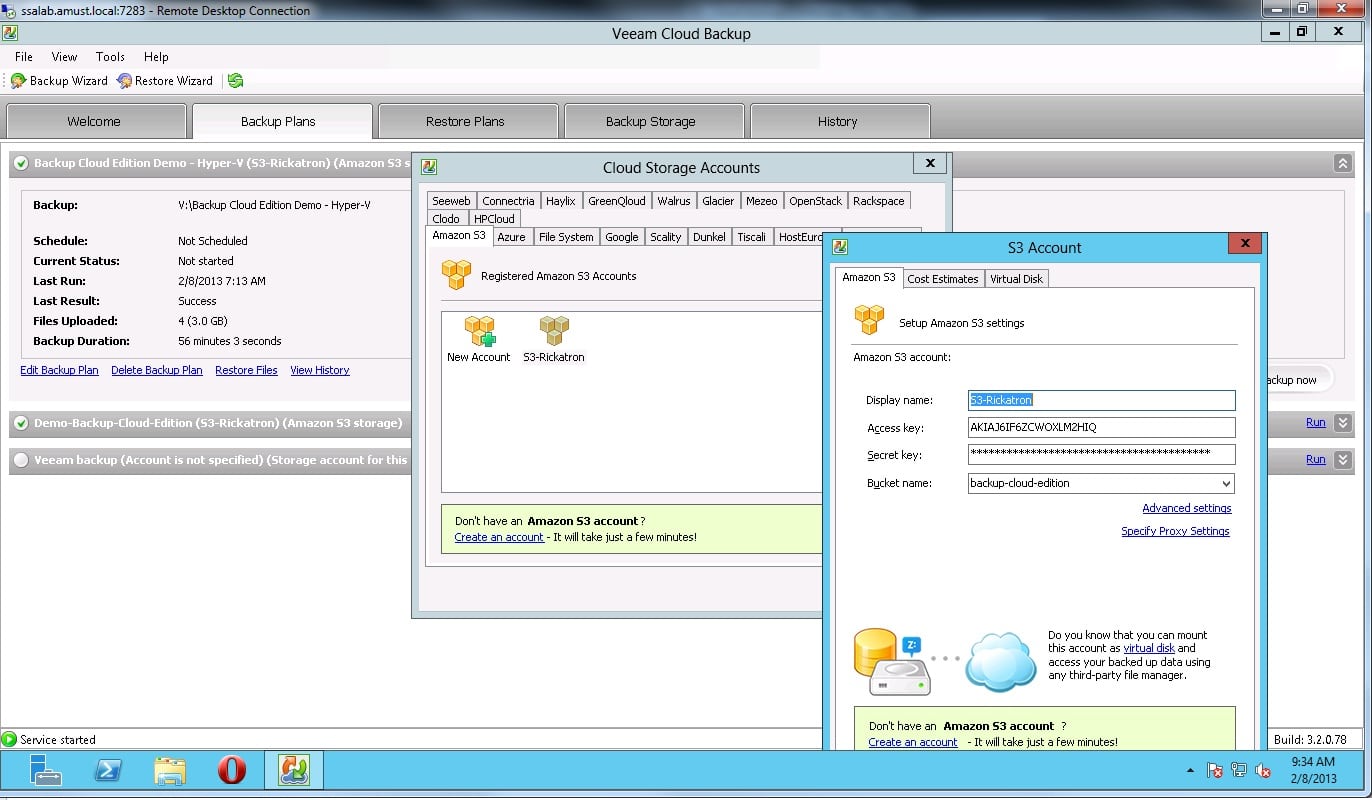Screen dimensions: 1372x800
Task: Click the Advanced settings link
Action: pyautogui.click(x=1186, y=508)
